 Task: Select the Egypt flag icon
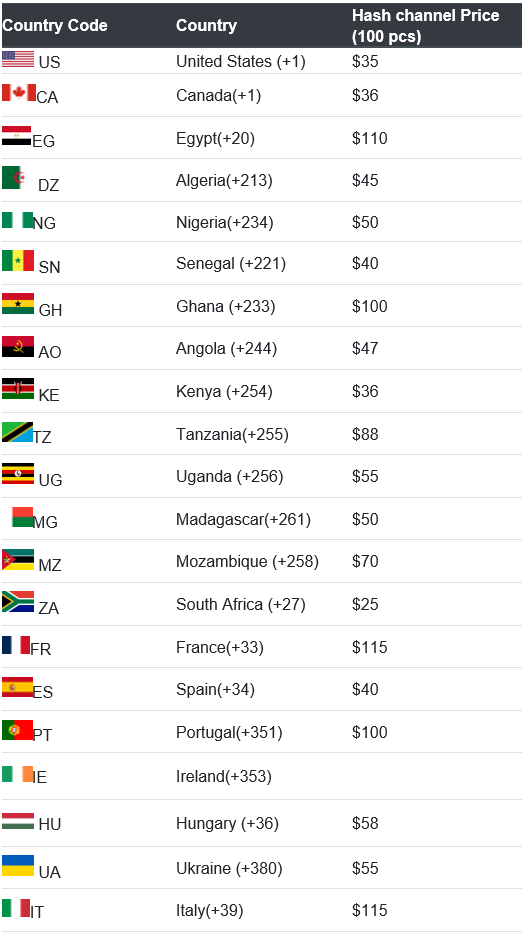click(x=17, y=136)
